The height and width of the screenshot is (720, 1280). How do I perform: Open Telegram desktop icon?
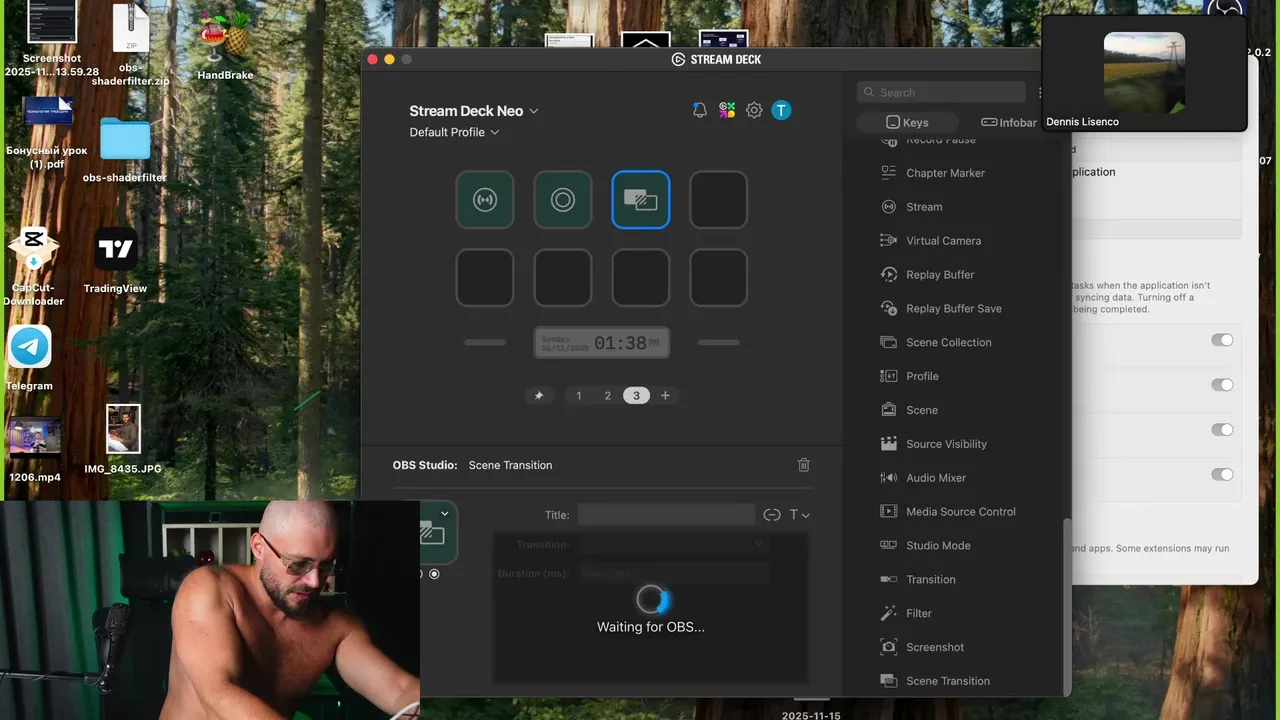(30, 358)
